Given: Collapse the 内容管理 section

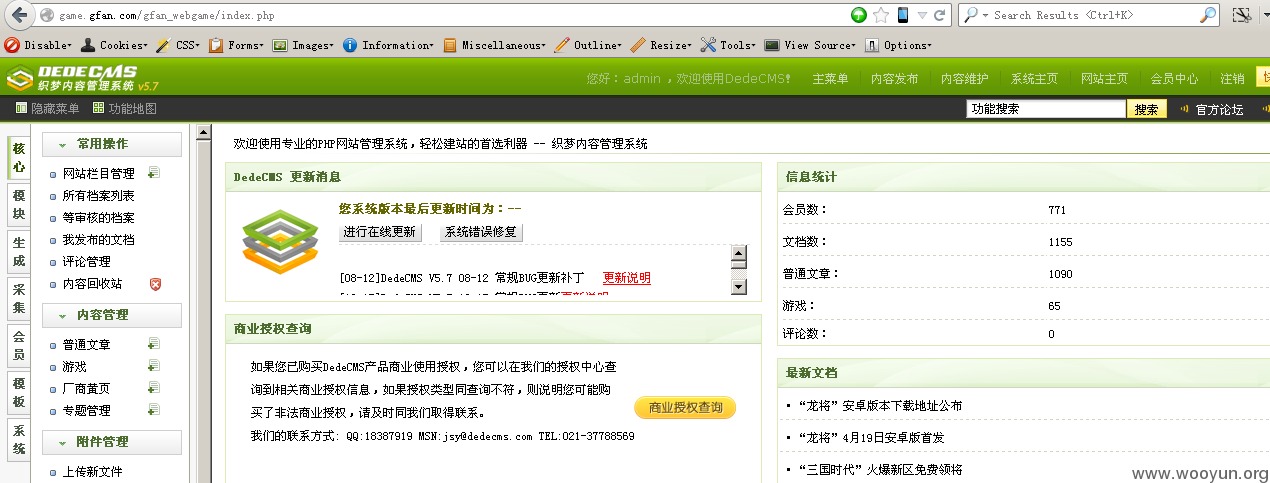Looking at the screenshot, I should pyautogui.click(x=112, y=315).
